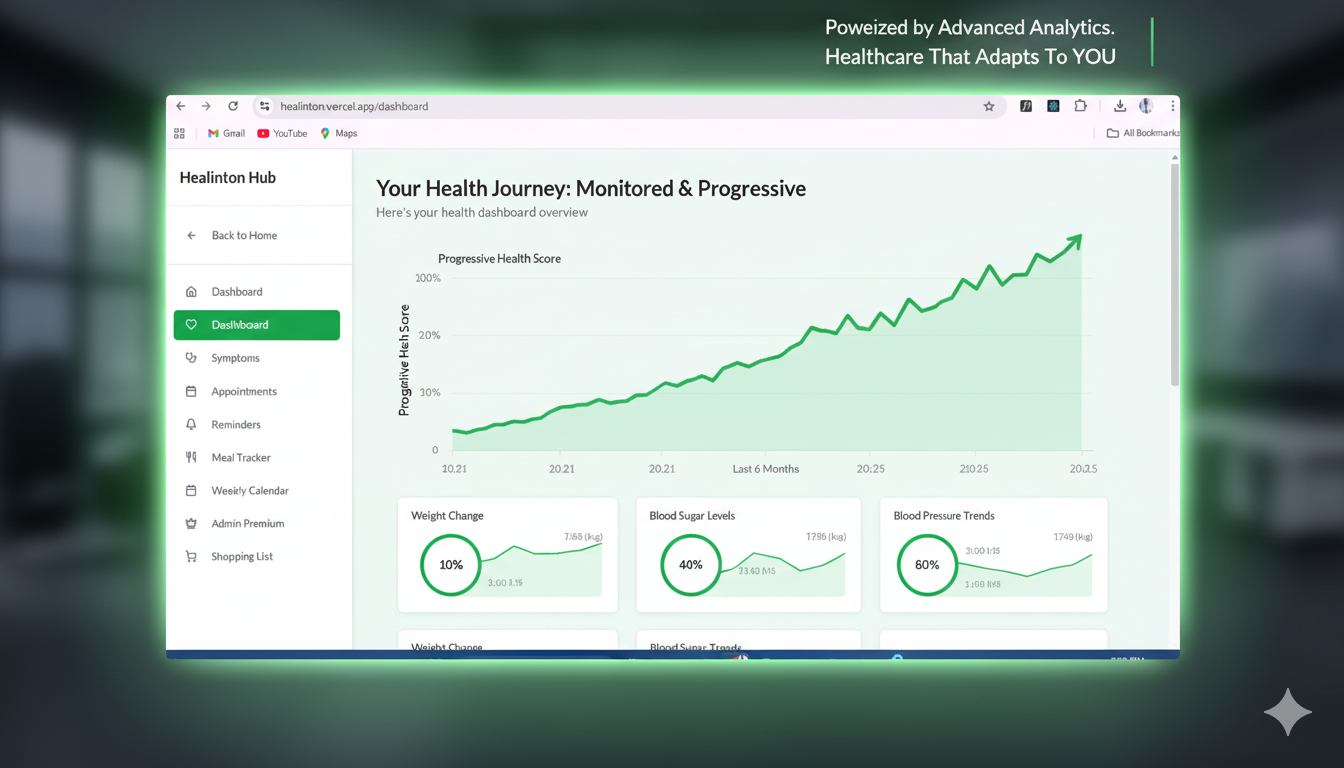Viewport: 1344px width, 768px height.
Task: Open the All Bookmarks dropdown
Action: click(x=1142, y=133)
